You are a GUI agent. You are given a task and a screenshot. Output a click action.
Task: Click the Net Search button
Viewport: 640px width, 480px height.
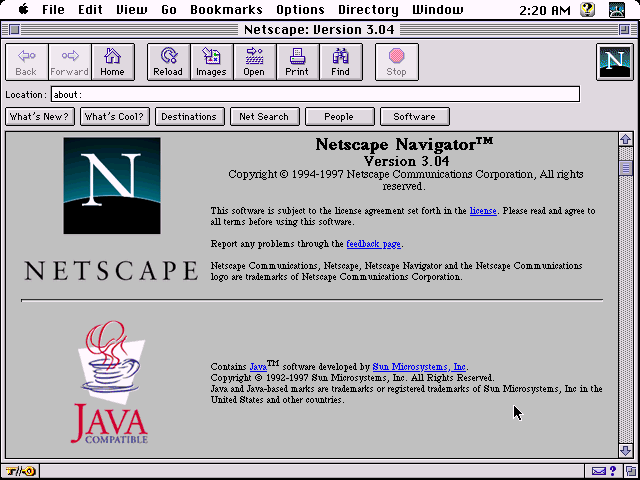(265, 117)
